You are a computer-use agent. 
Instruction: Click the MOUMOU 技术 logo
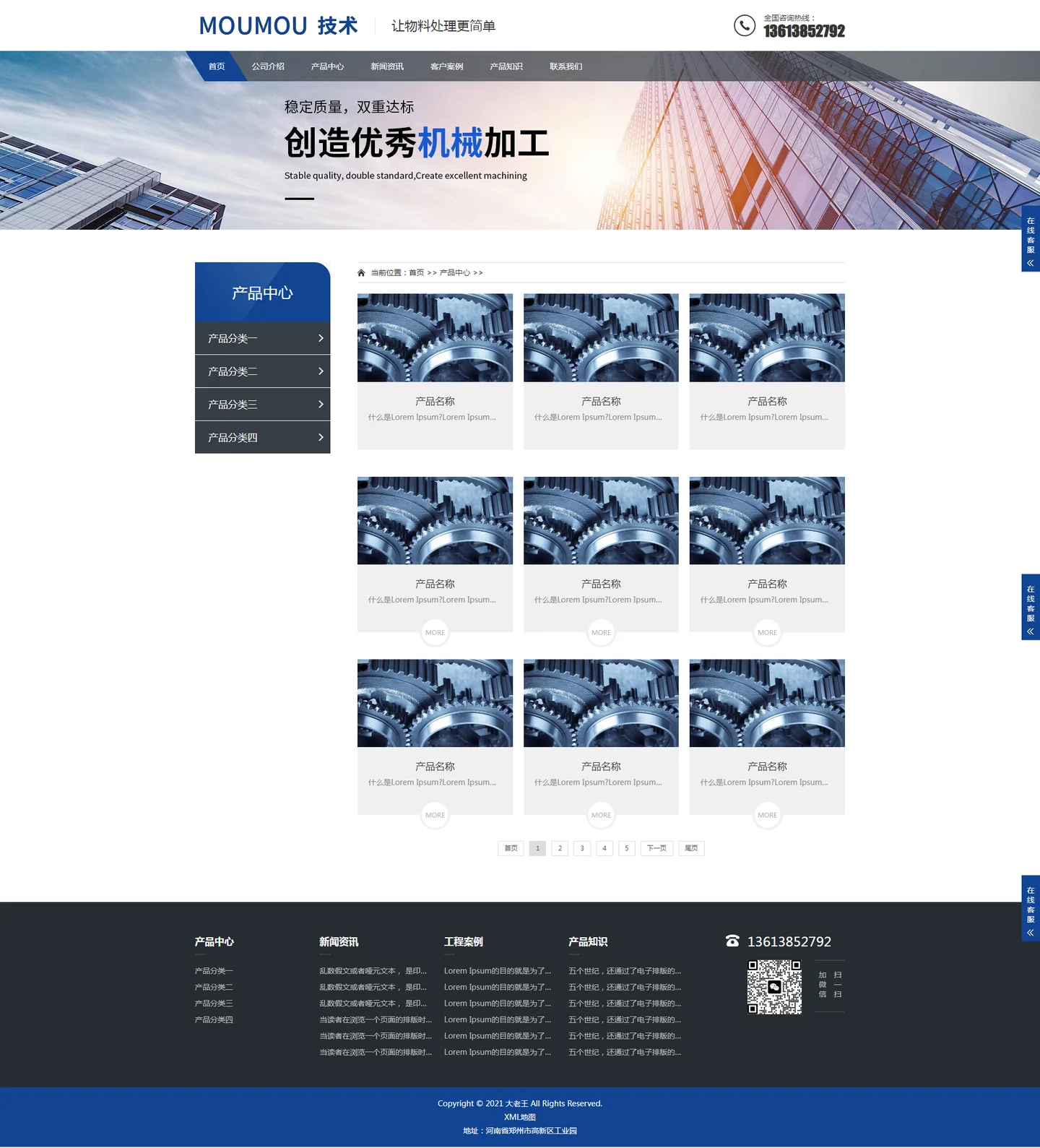point(278,26)
